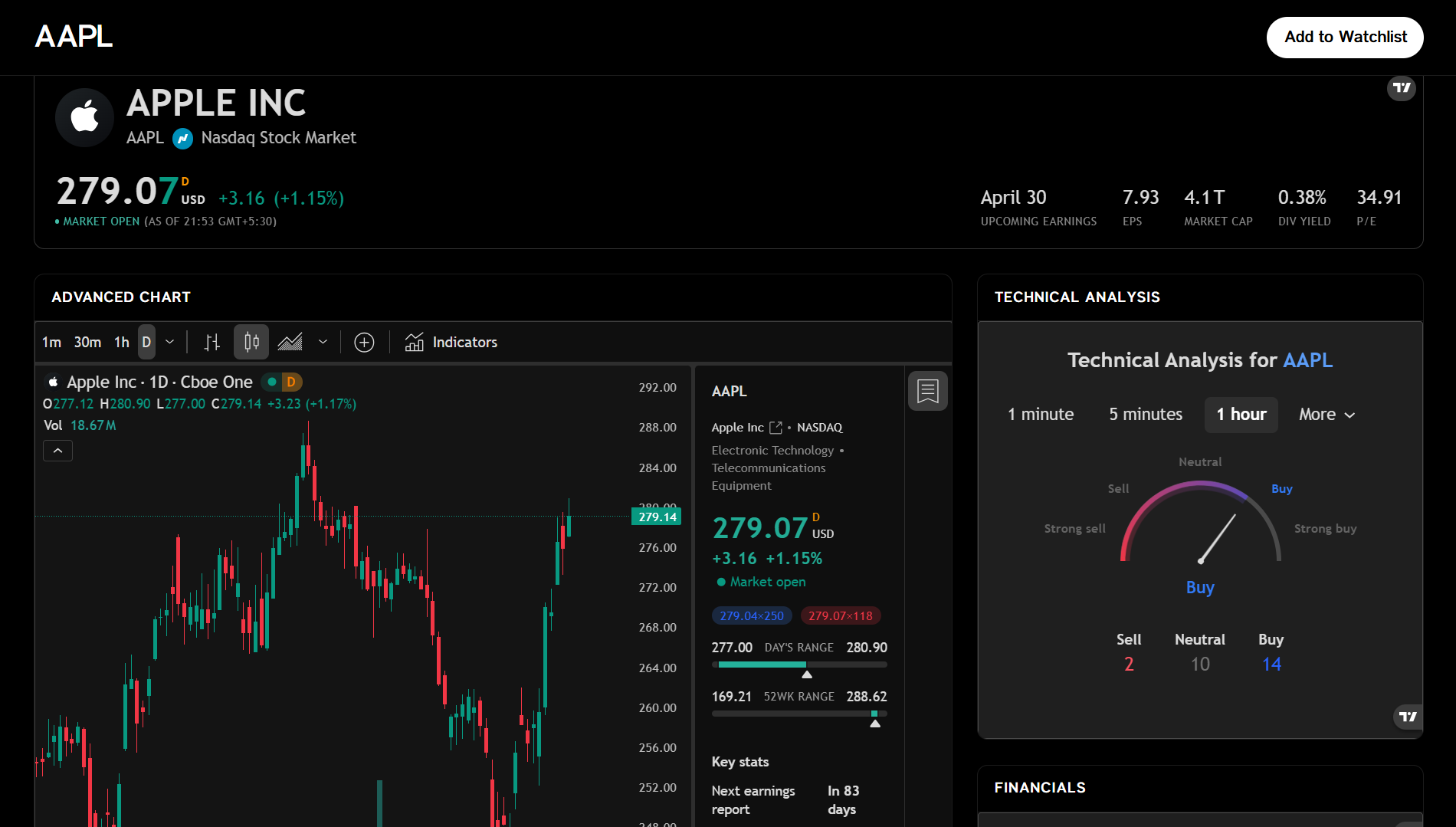Image resolution: width=1456 pixels, height=827 pixels.
Task: Click the Add to Watchlist button
Action: [1345, 38]
